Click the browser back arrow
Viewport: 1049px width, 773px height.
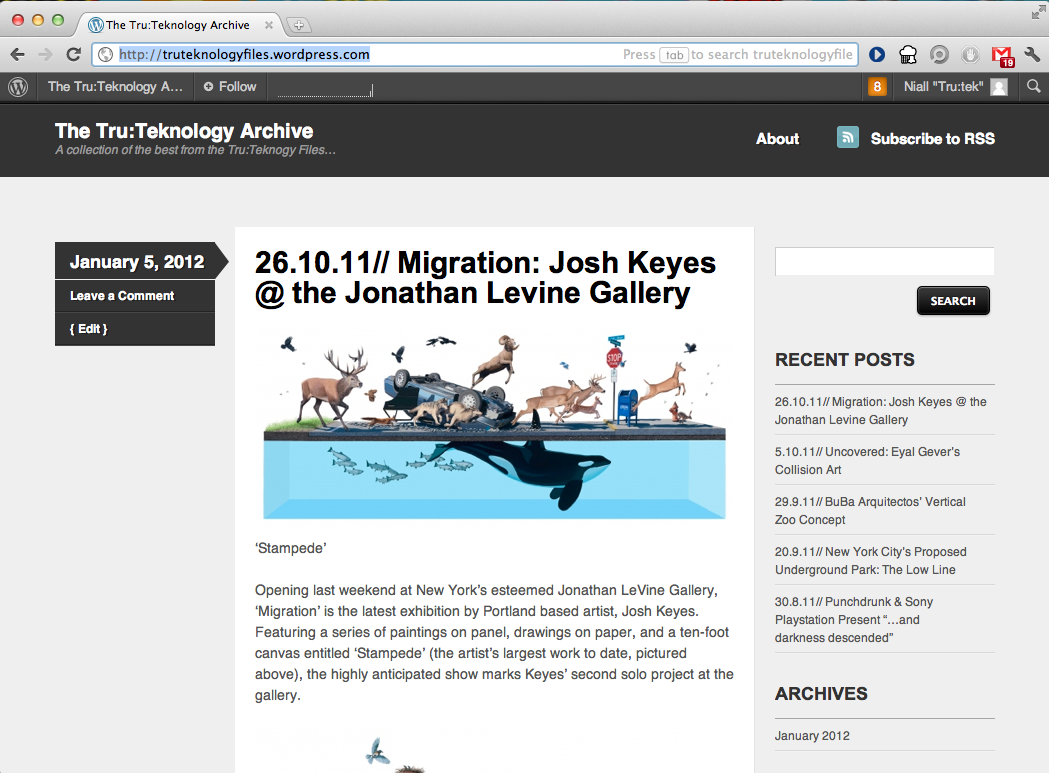17,55
